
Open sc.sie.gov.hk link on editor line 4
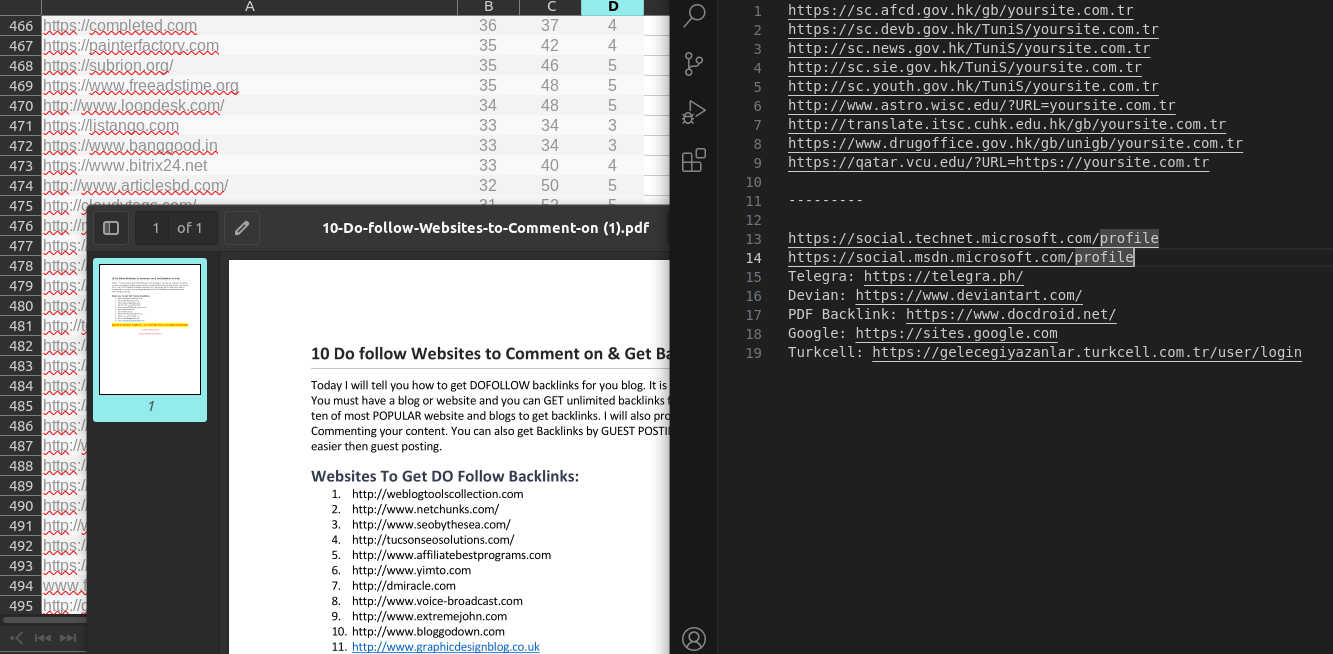pyautogui.click(x=964, y=68)
